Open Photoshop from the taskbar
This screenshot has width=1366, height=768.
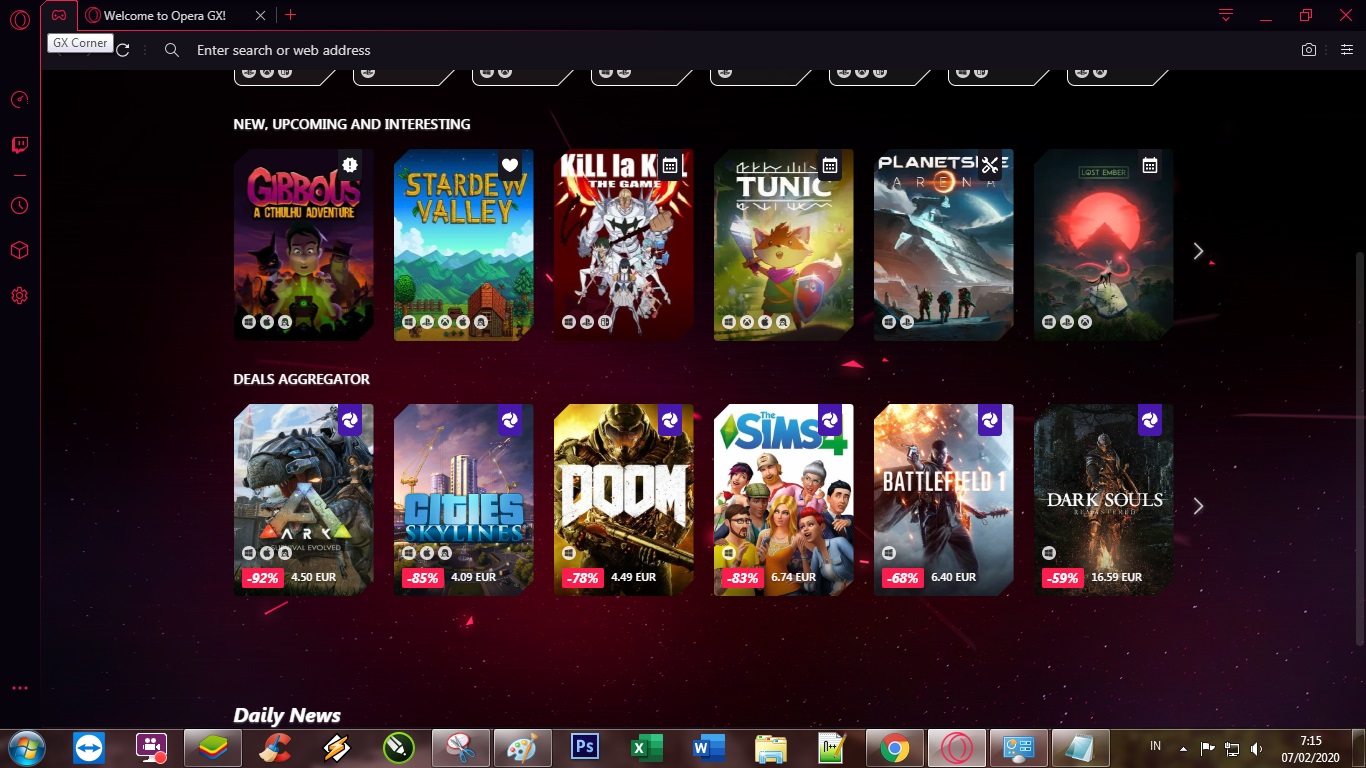pos(584,747)
